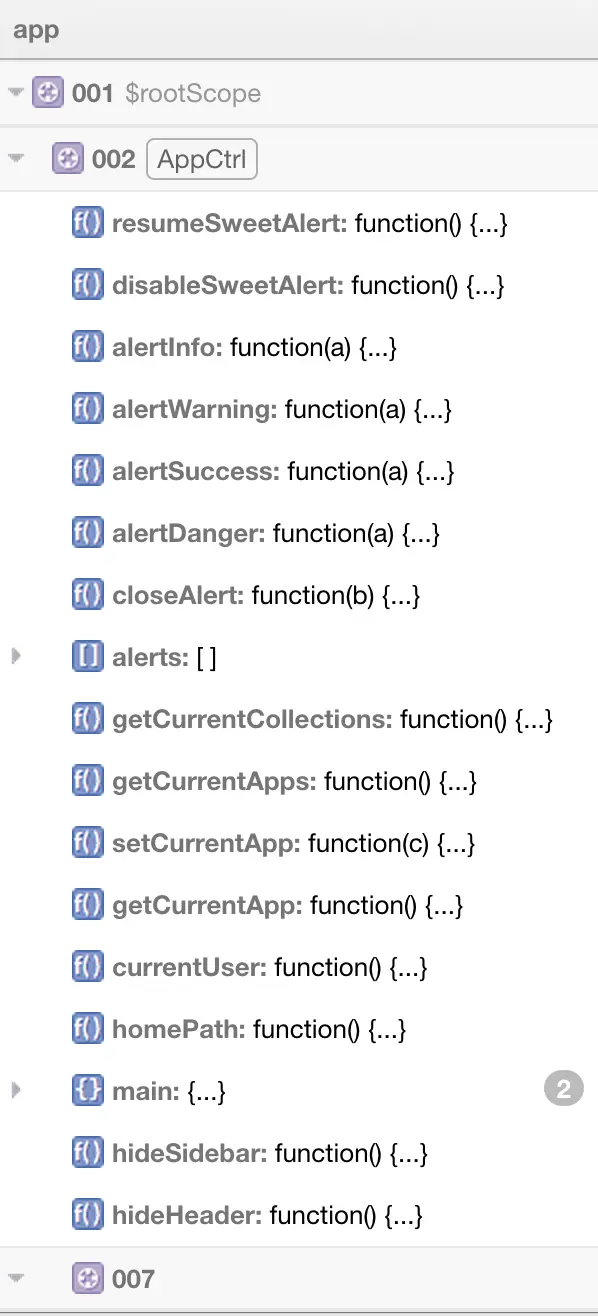Collapse the 001 $rootScope node
The width and height of the screenshot is (598, 1316).
click(x=15, y=93)
